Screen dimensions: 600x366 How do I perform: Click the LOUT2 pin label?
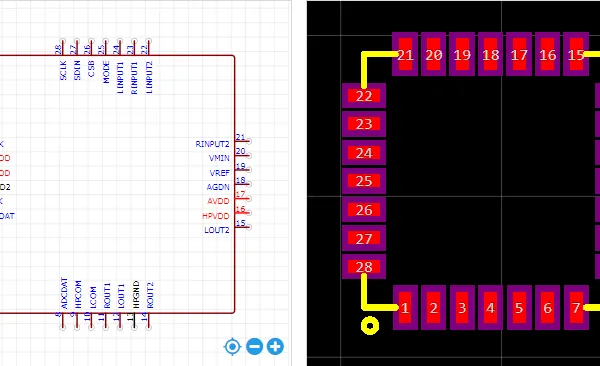coord(217,230)
